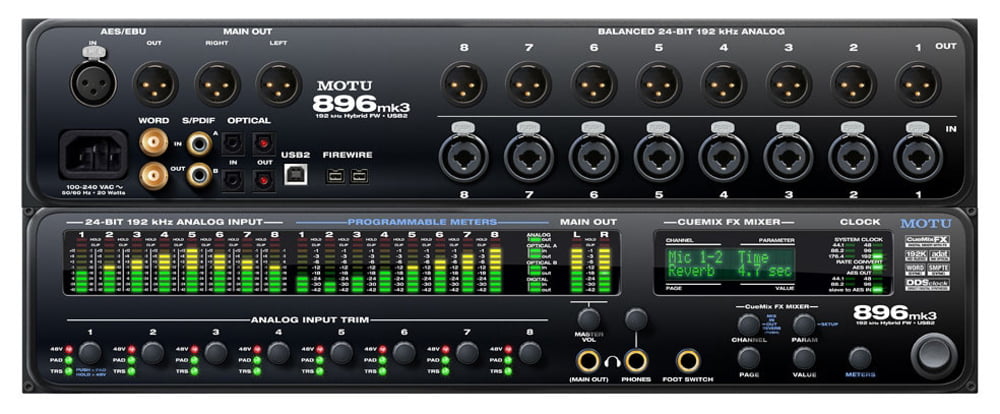
Task: Click the DDS clock badge logo
Action: [928, 285]
